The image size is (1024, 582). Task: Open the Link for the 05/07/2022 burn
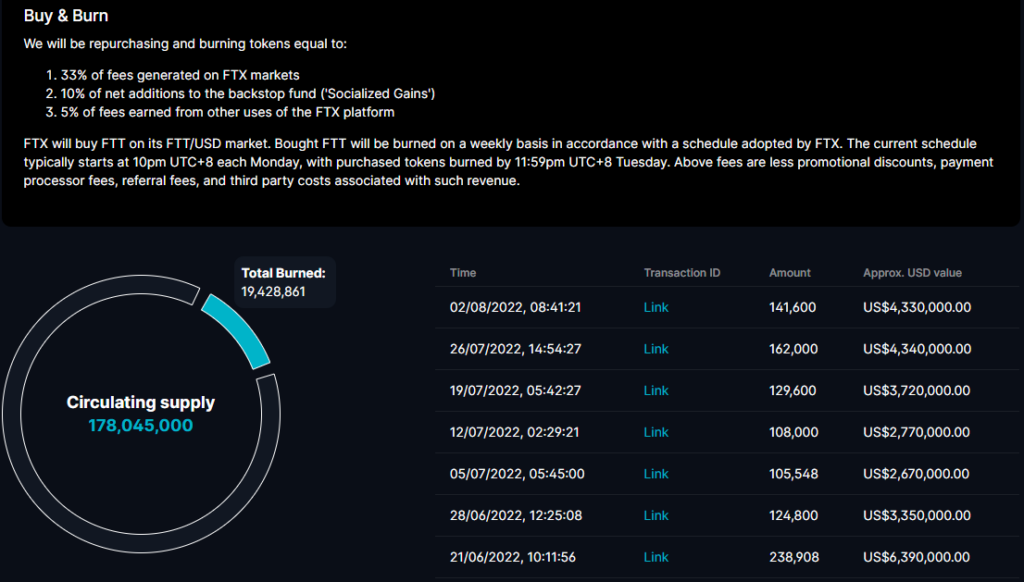[x=656, y=474]
